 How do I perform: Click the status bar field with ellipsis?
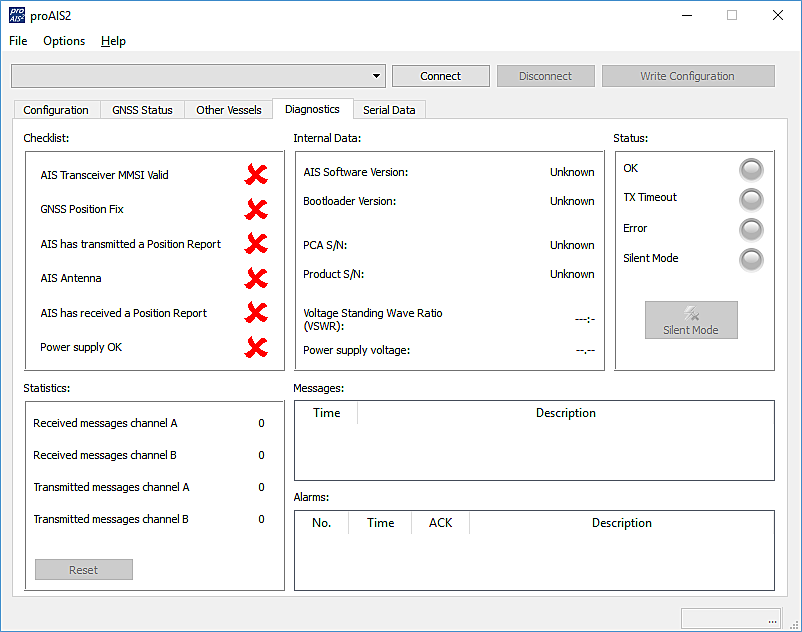[x=731, y=618]
